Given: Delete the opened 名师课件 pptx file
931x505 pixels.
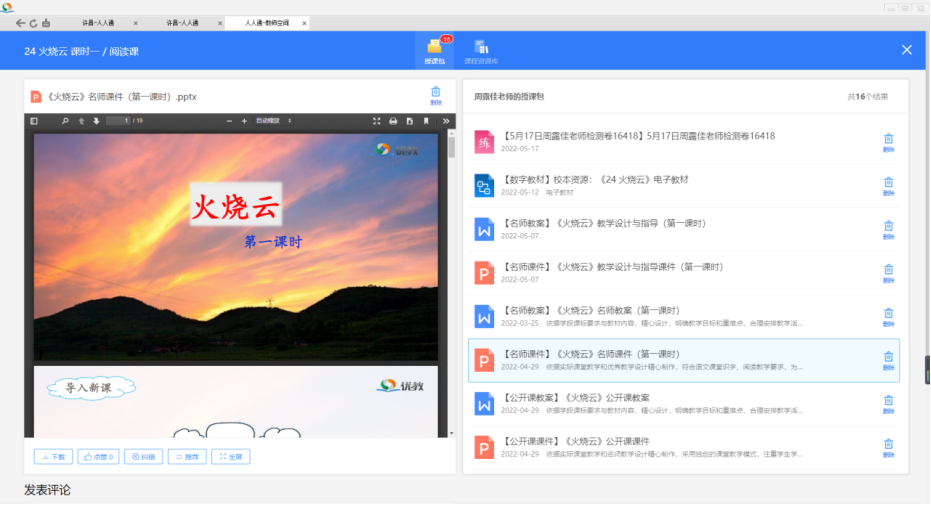Looking at the screenshot, I should point(435,95).
